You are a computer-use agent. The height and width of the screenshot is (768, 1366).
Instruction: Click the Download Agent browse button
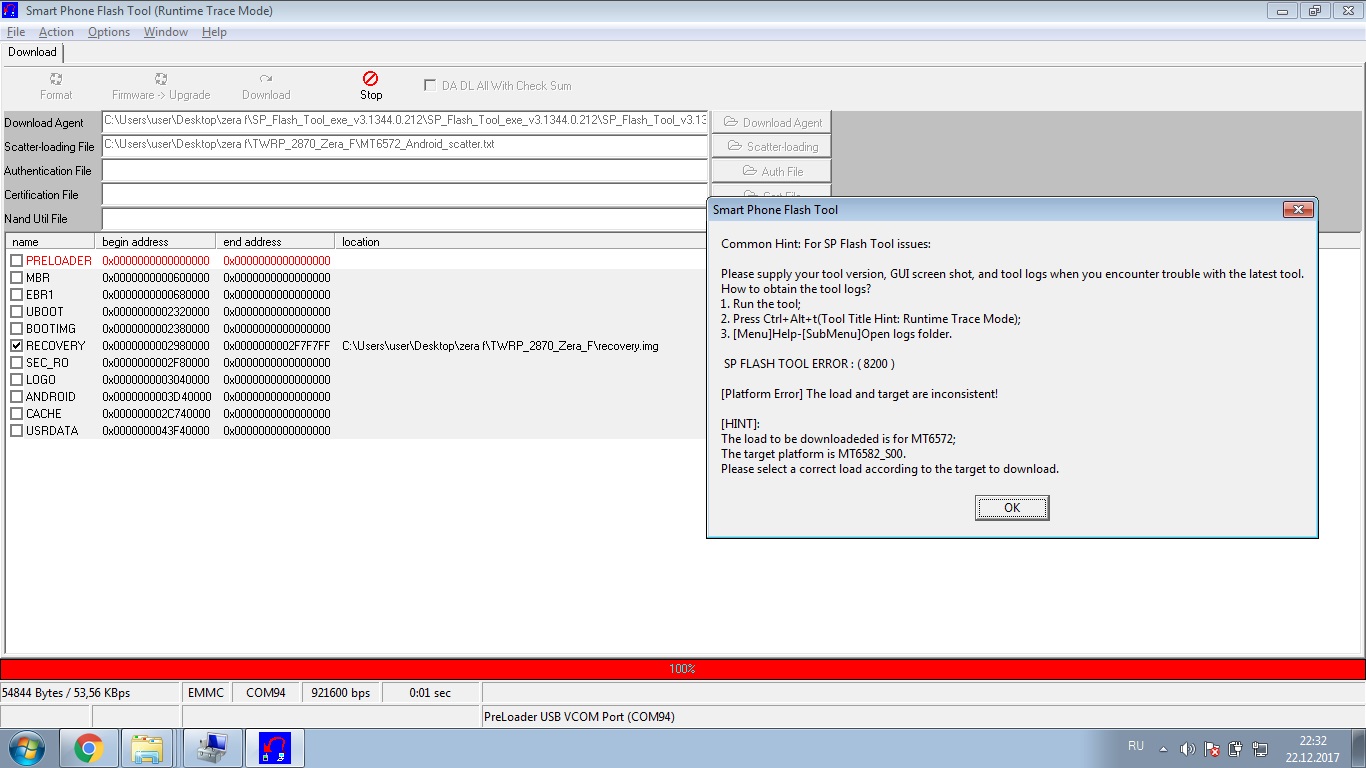coord(771,122)
